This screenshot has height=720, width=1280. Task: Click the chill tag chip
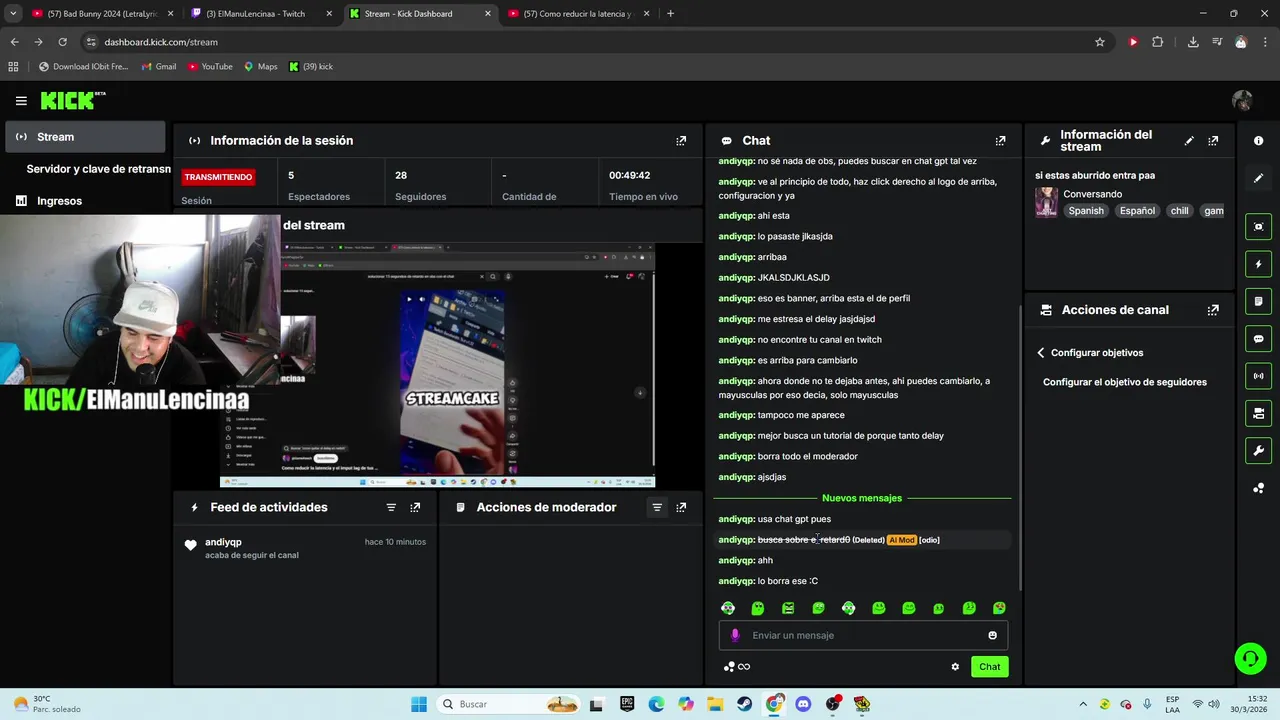coord(1180,211)
